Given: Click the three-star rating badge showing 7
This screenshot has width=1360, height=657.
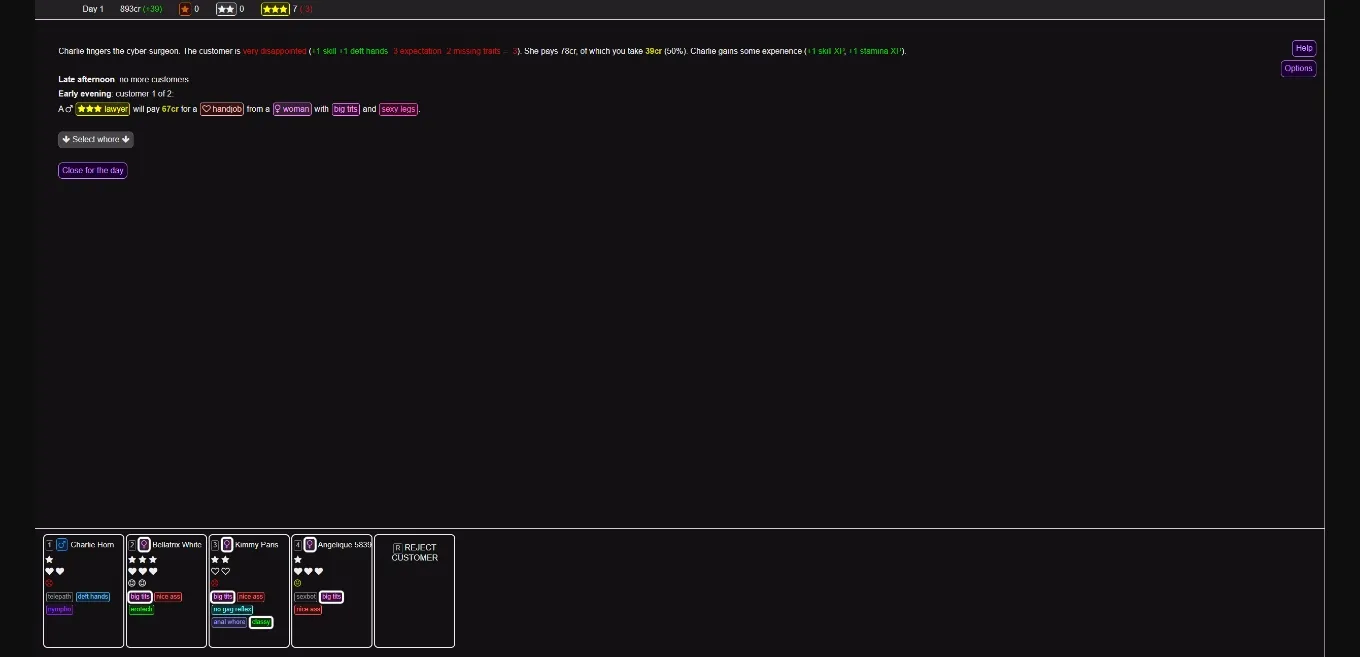Looking at the screenshot, I should (275, 9).
